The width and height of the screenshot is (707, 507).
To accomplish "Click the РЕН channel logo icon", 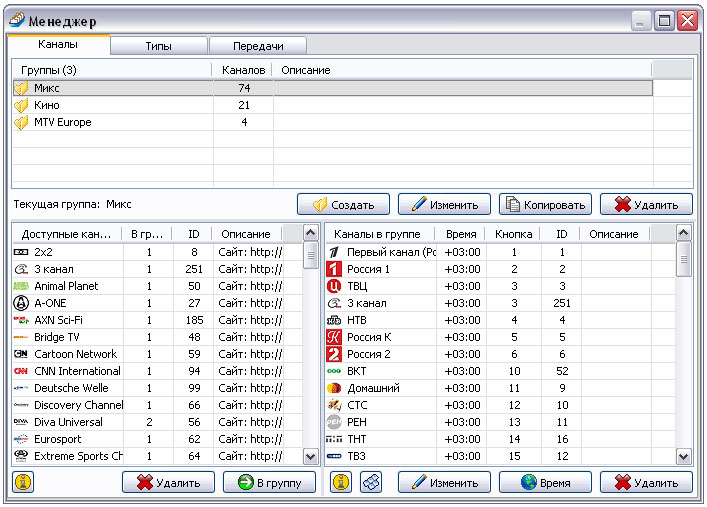I will click(x=334, y=422).
